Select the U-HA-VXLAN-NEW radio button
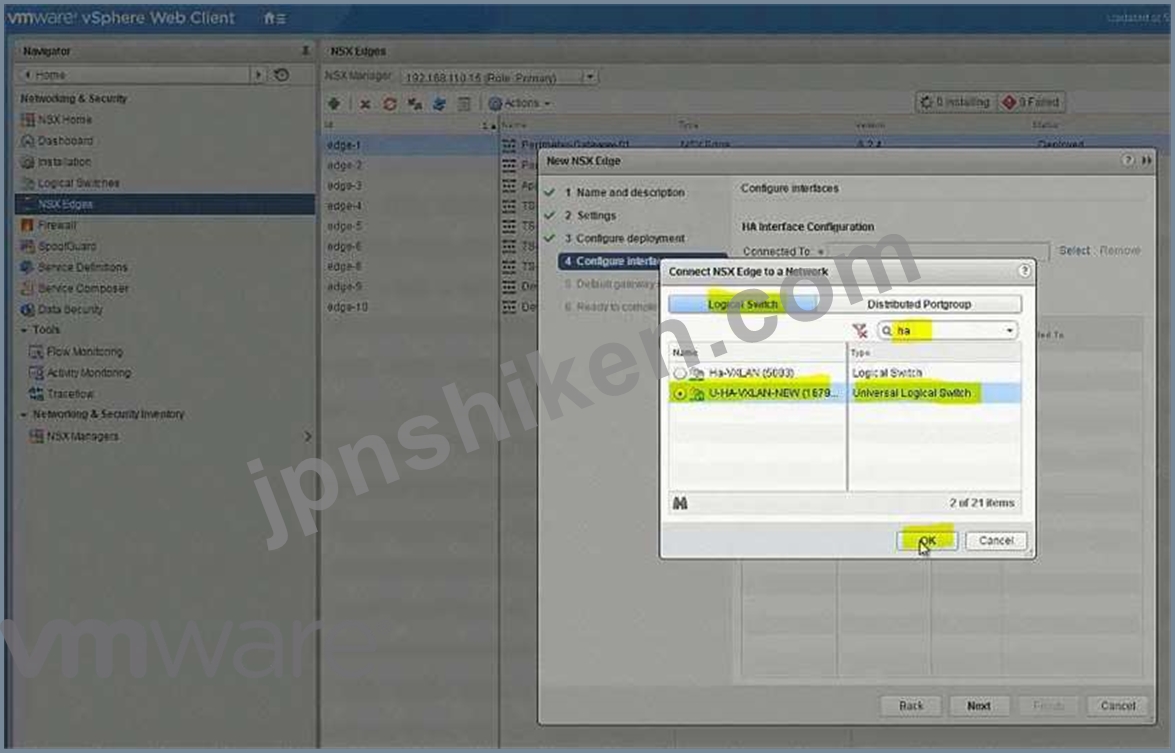This screenshot has height=753, width=1175. 679,393
